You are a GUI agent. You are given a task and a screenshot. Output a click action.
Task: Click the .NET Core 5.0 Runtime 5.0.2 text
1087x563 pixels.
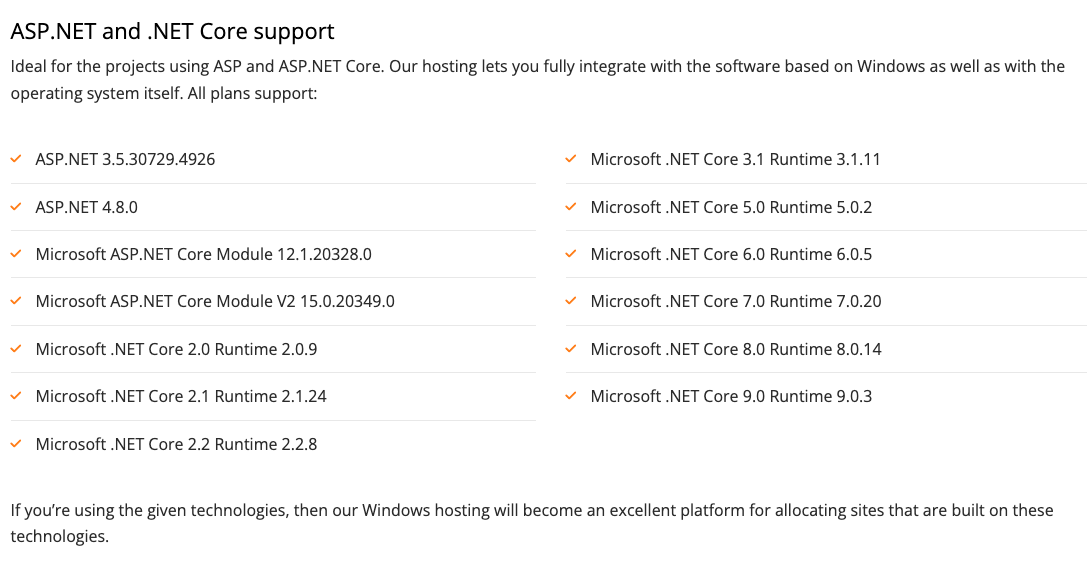click(x=731, y=207)
